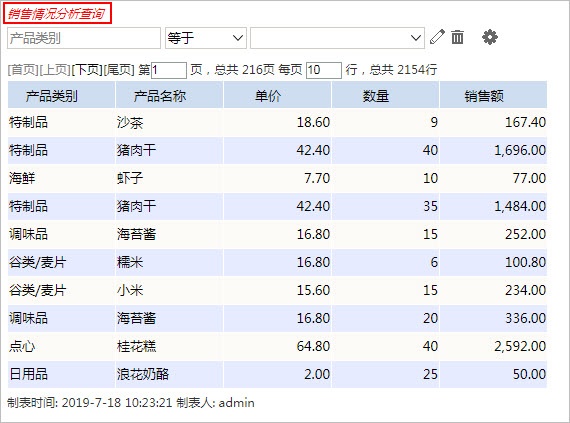Viewport: 570px width, 423px height.
Task: Open the 等于 operator dropdown
Action: coord(206,38)
